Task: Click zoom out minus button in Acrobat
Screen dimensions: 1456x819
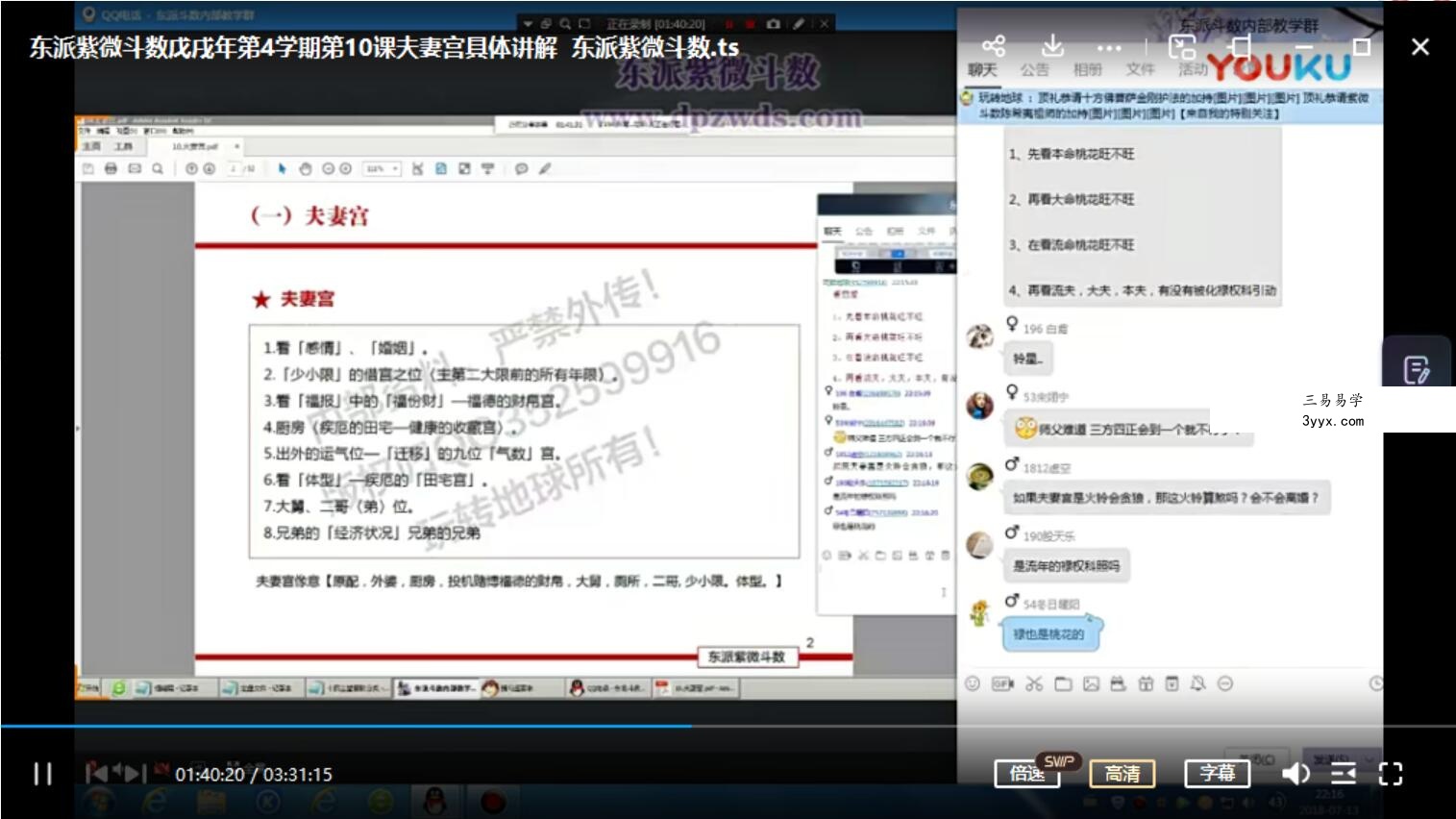Action: pyautogui.click(x=328, y=168)
